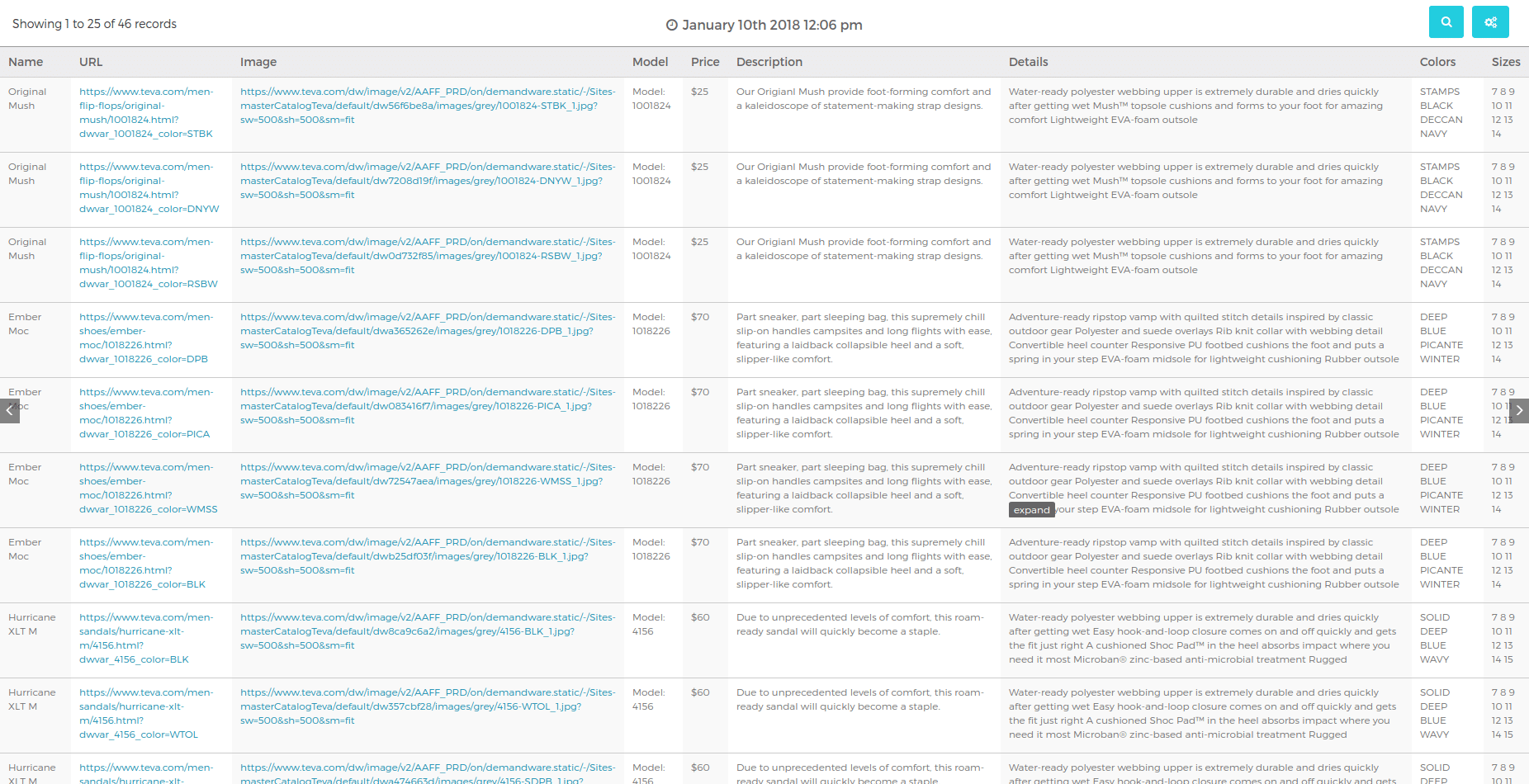Open image link 1001824-STBK_1.jpg
This screenshot has width=1529, height=784.
(x=428, y=106)
